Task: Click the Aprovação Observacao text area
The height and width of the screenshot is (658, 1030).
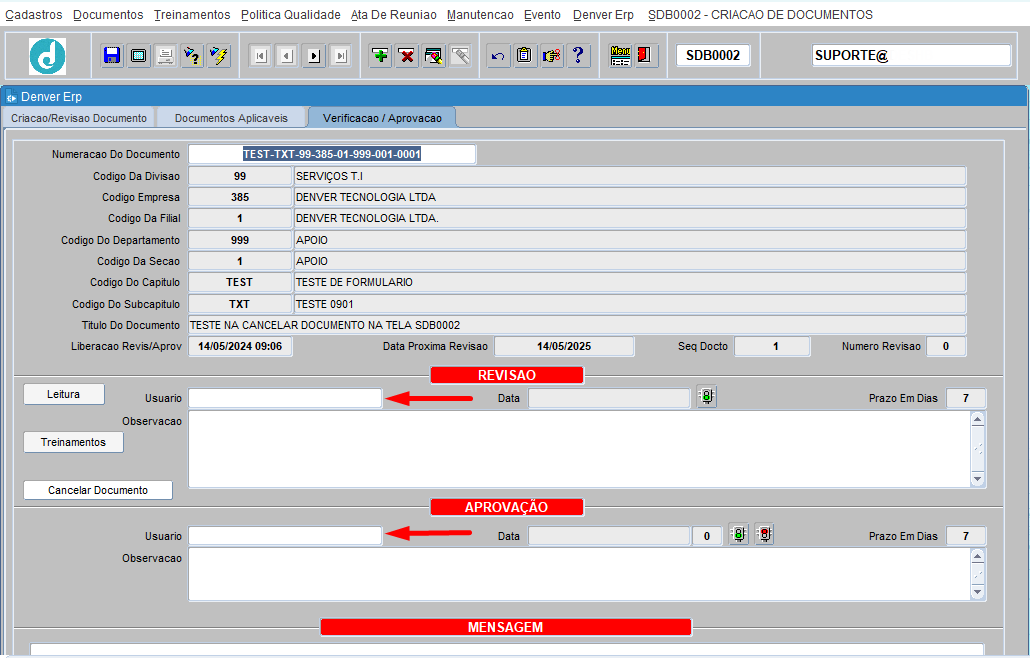Action: pyautogui.click(x=579, y=575)
